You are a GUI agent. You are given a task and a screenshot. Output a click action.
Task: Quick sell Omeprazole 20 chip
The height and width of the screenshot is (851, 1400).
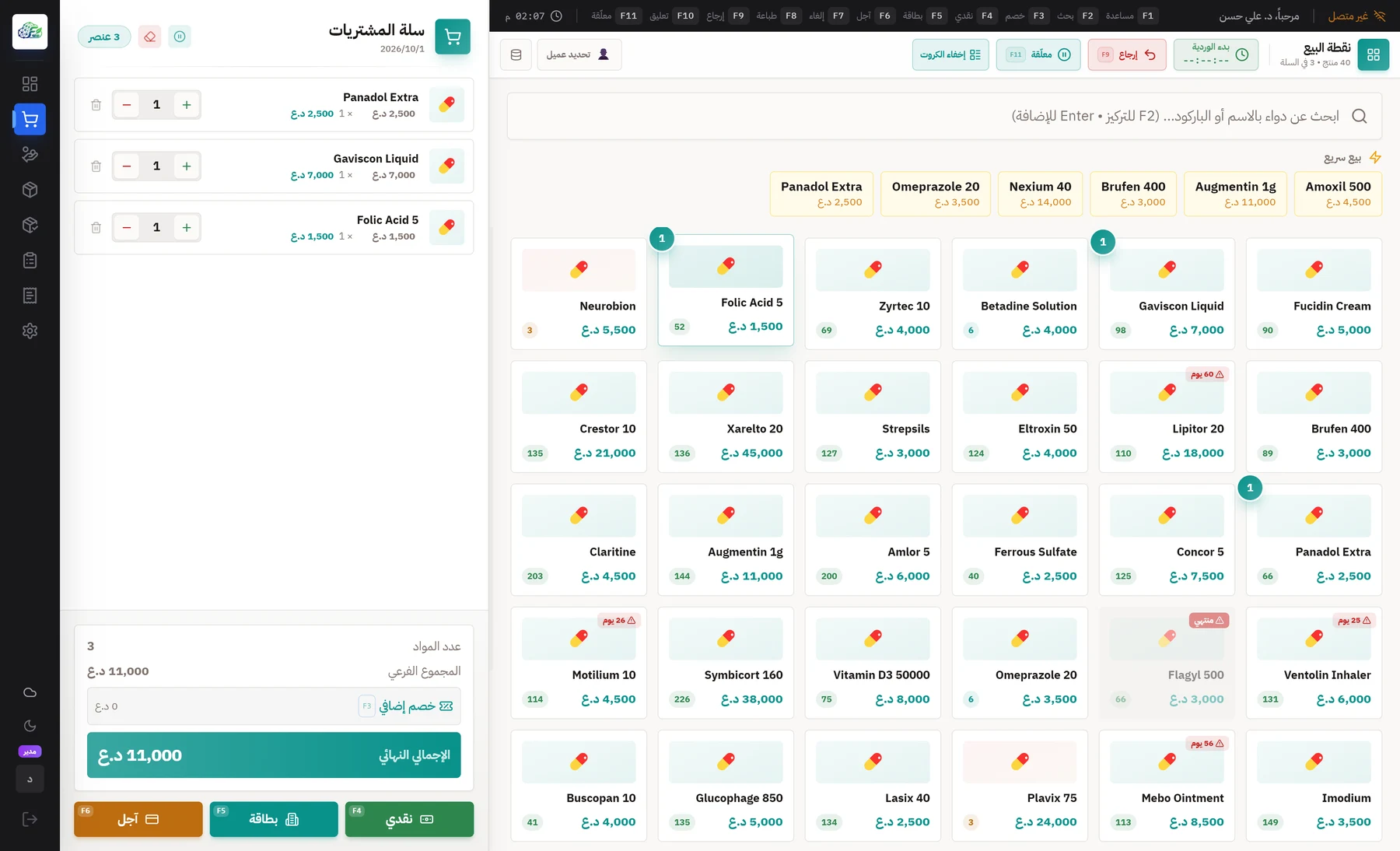936,194
